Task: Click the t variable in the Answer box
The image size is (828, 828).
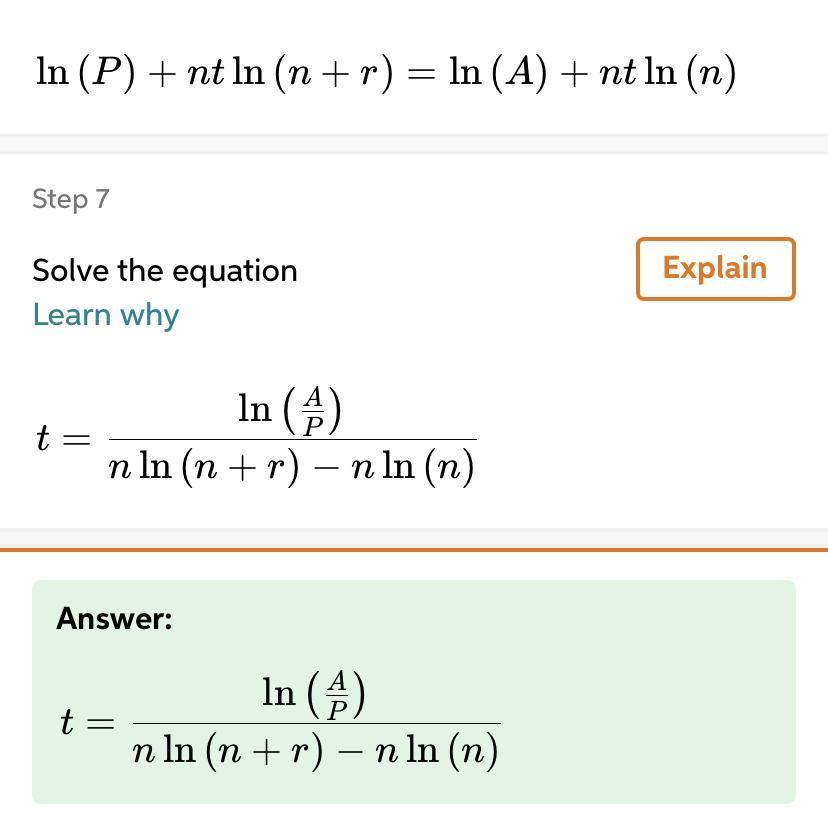Action: coord(66,722)
